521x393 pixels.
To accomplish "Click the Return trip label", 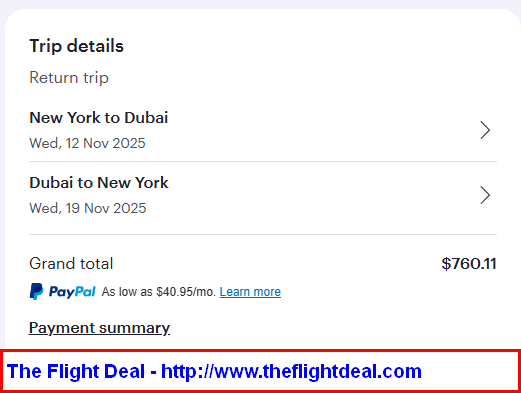I will 69,78.
